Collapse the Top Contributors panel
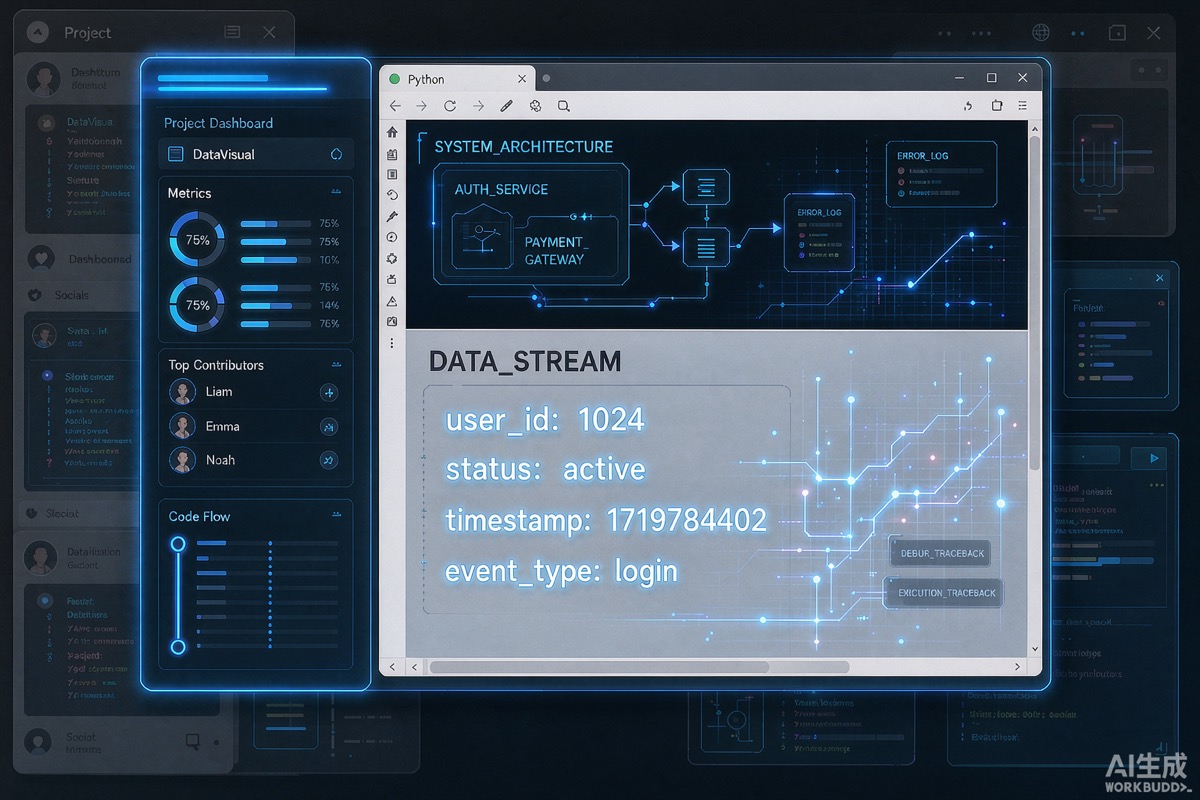 336,364
